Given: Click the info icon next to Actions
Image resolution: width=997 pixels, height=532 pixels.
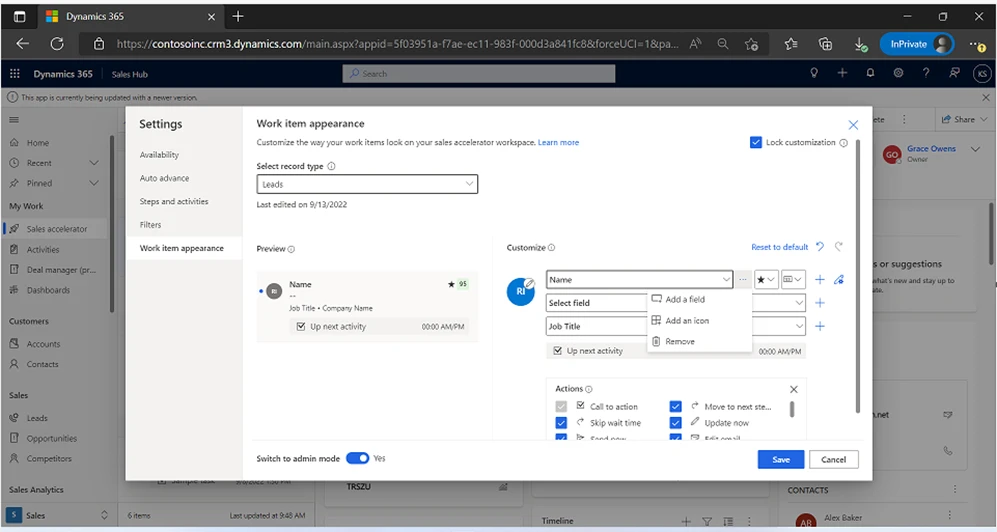Looking at the screenshot, I should point(589,389).
